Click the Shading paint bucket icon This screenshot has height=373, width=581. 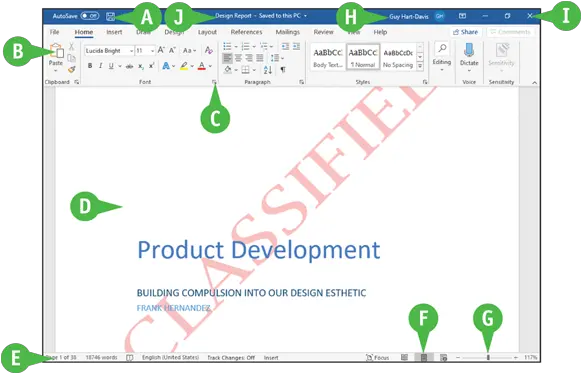point(228,69)
